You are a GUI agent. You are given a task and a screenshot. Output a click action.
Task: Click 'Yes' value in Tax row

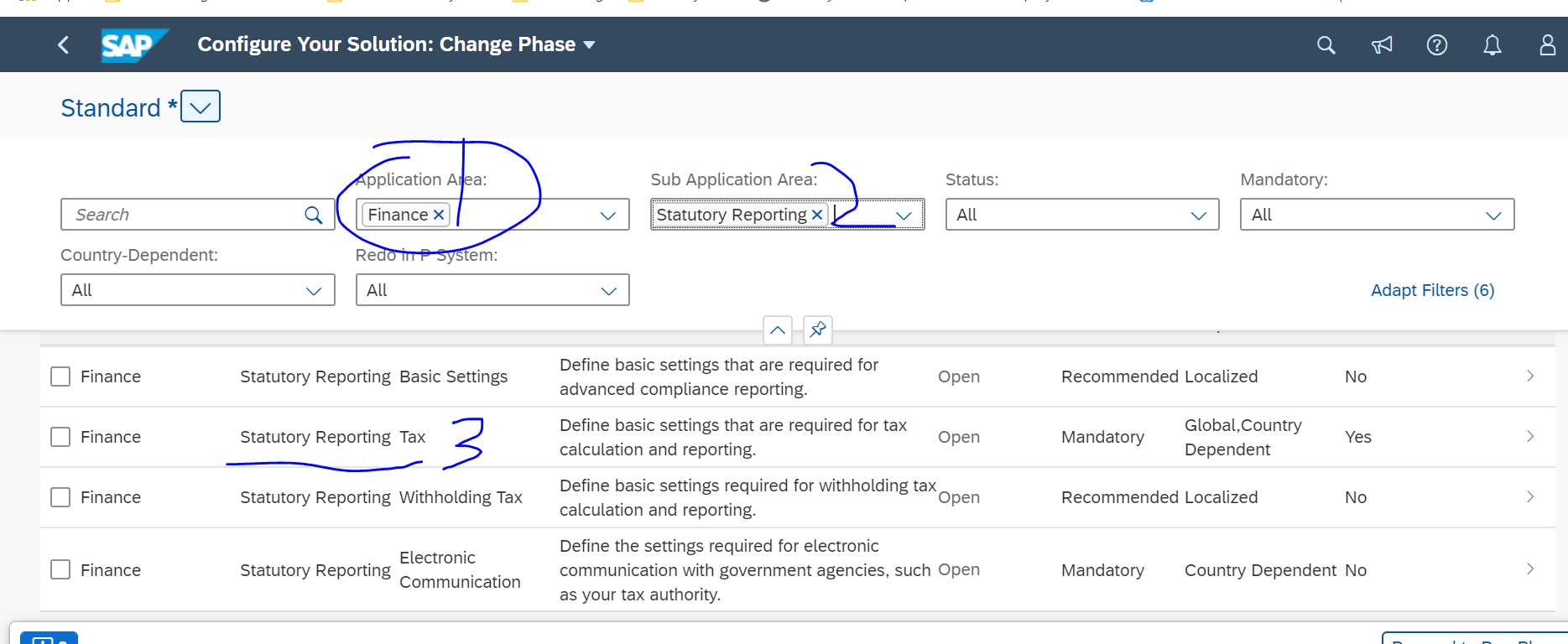click(1357, 437)
